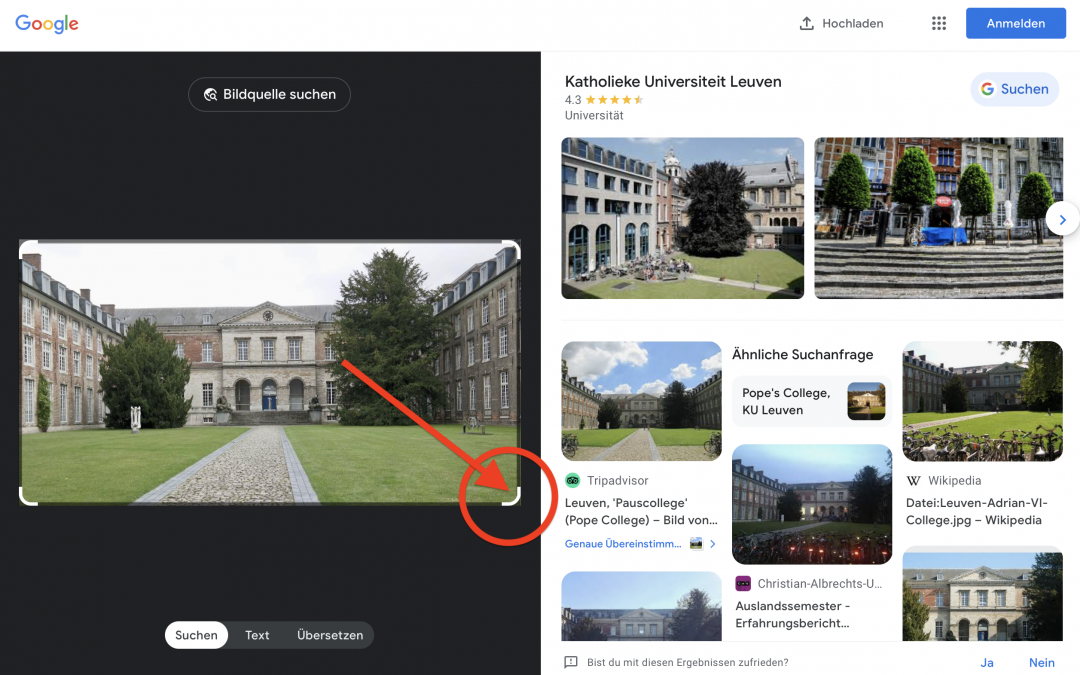Click Bildquelle suchen button
The image size is (1080, 675).
click(269, 94)
